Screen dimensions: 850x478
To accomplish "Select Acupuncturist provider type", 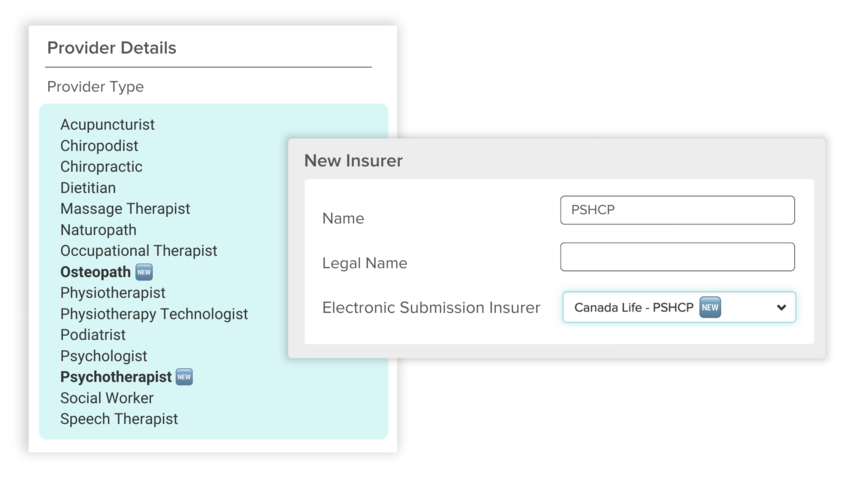I will point(107,125).
